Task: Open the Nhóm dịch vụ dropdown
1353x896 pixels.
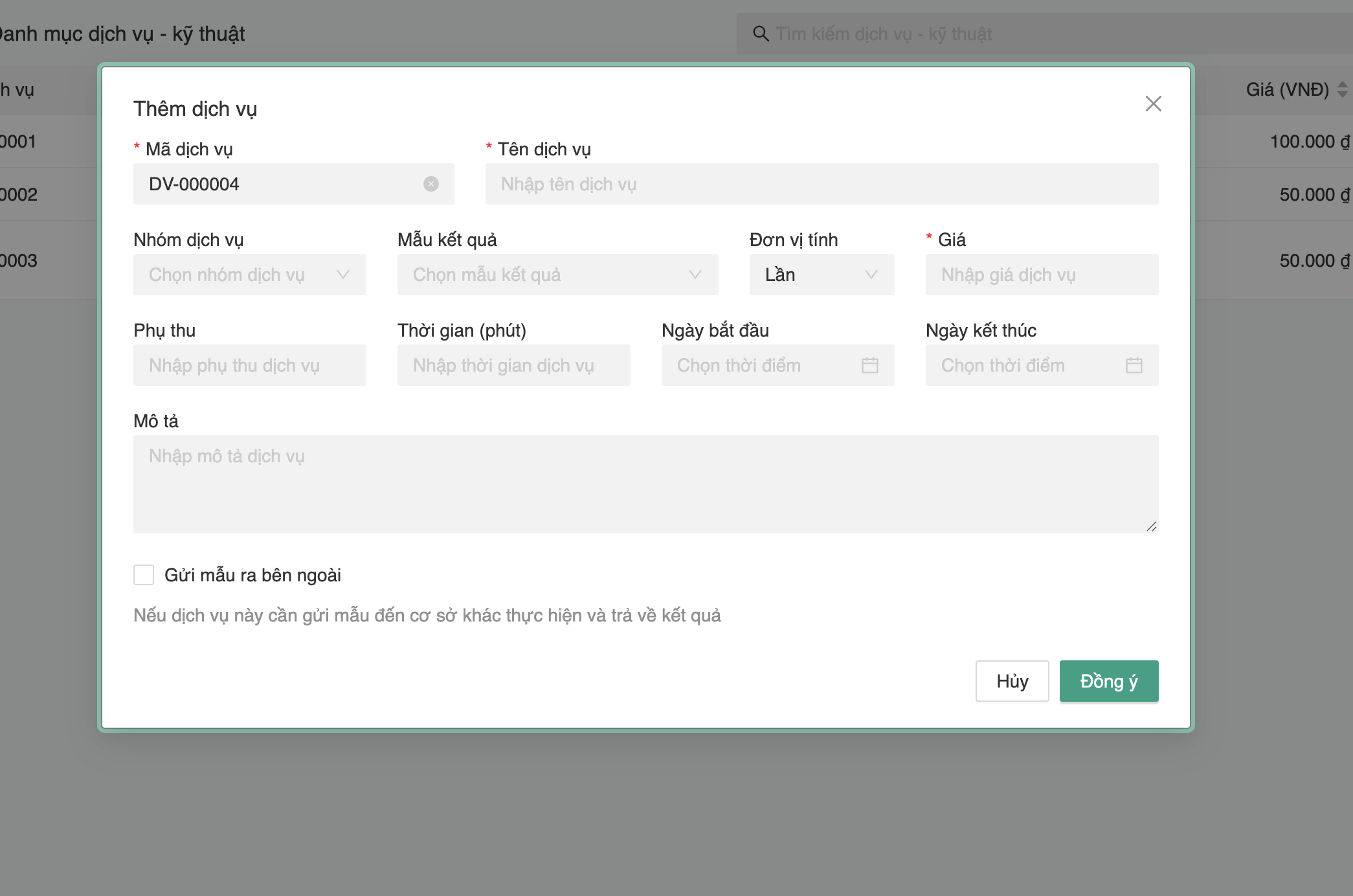Action: (x=249, y=274)
